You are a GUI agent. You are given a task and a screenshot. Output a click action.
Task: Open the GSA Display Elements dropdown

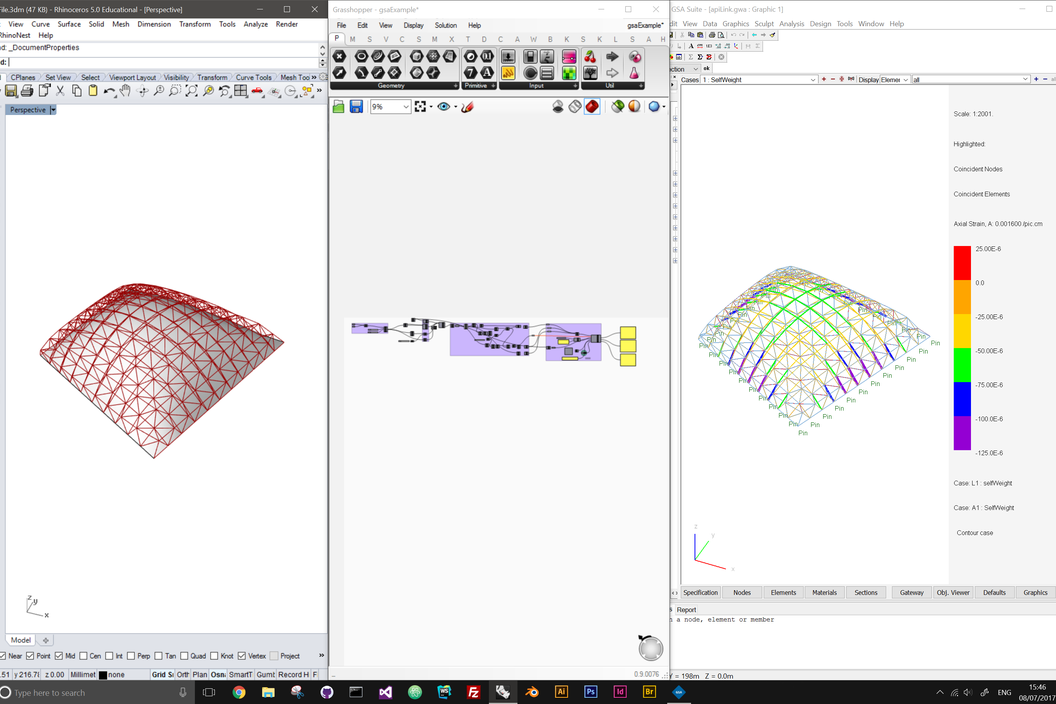(x=906, y=79)
